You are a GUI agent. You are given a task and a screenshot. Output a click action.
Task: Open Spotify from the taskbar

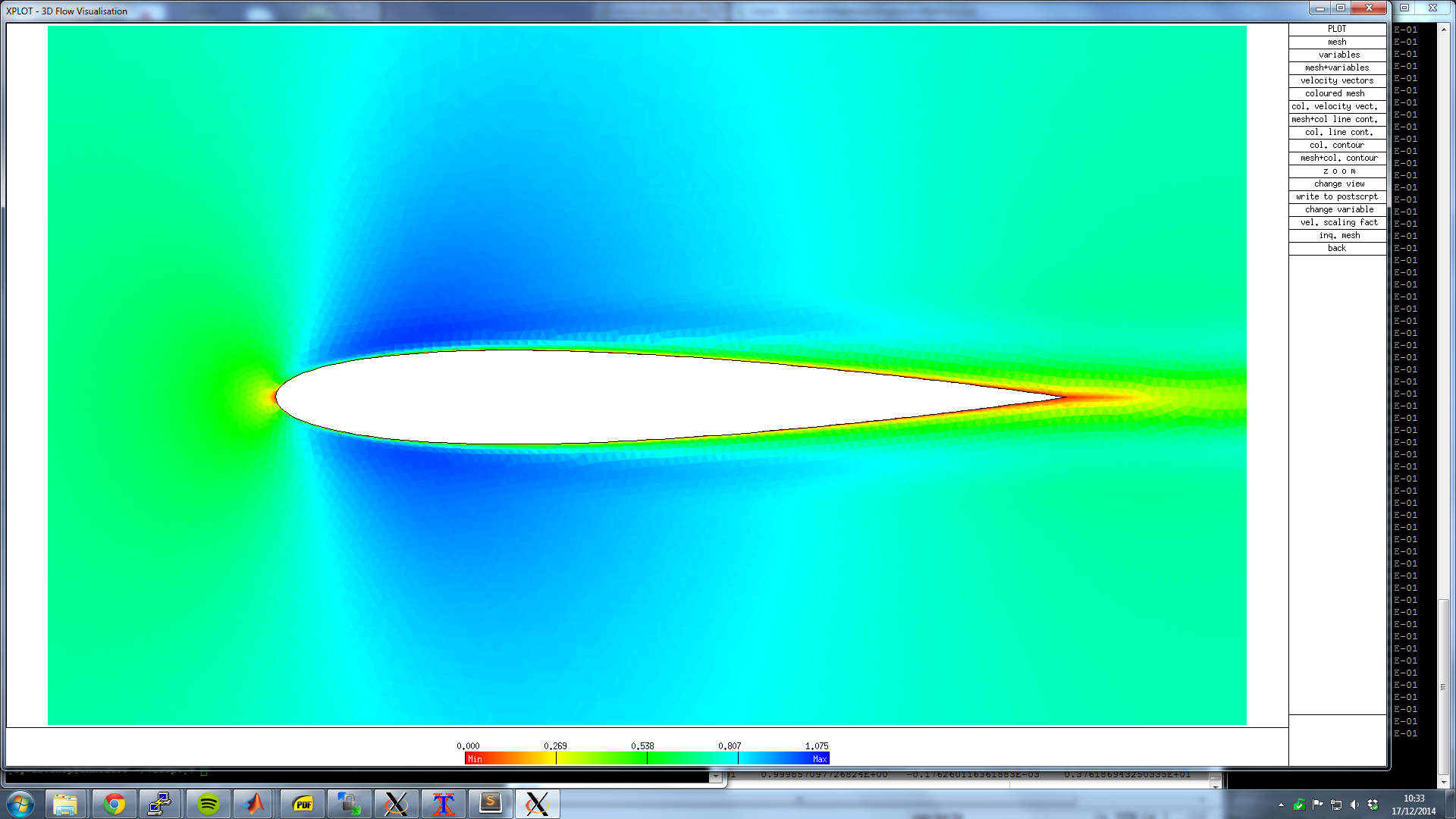[x=208, y=804]
